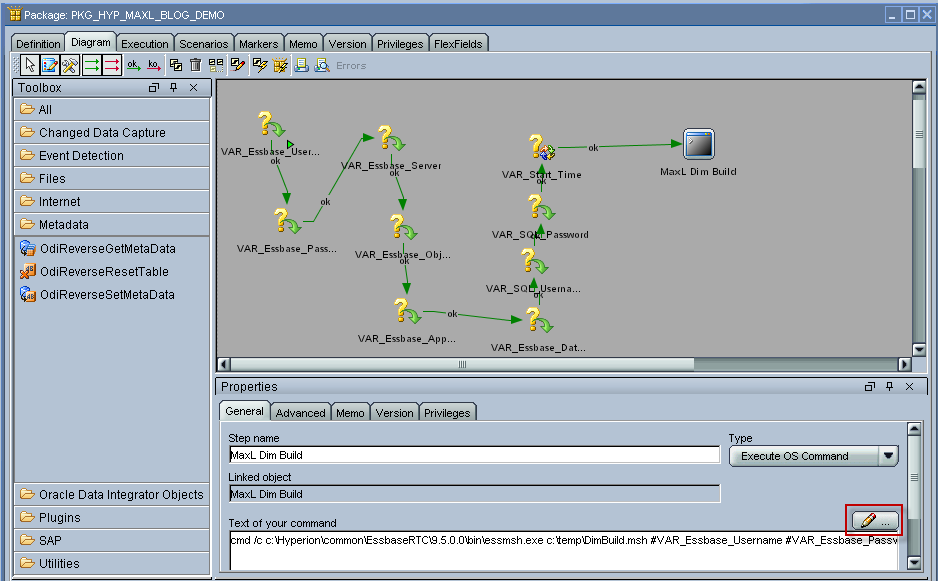Expand the Changed Data Capture toolbox group
Image resolution: width=938 pixels, height=581 pixels.
pos(112,132)
